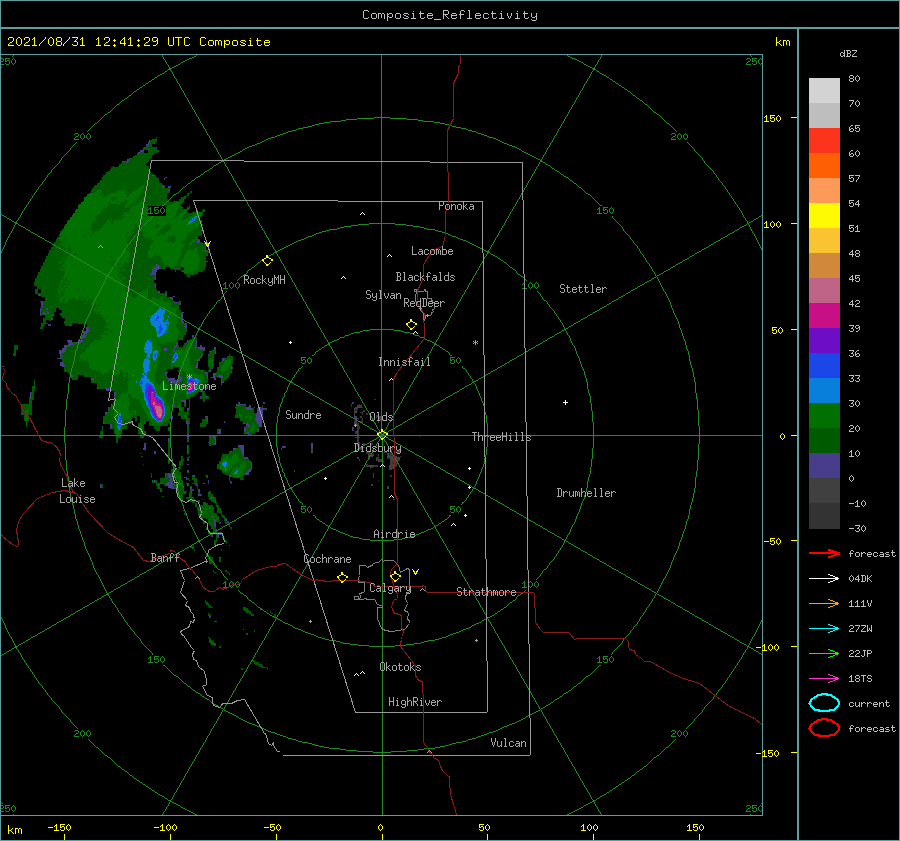Click the RockyMH label
This screenshot has height=841, width=900.
pos(264,280)
